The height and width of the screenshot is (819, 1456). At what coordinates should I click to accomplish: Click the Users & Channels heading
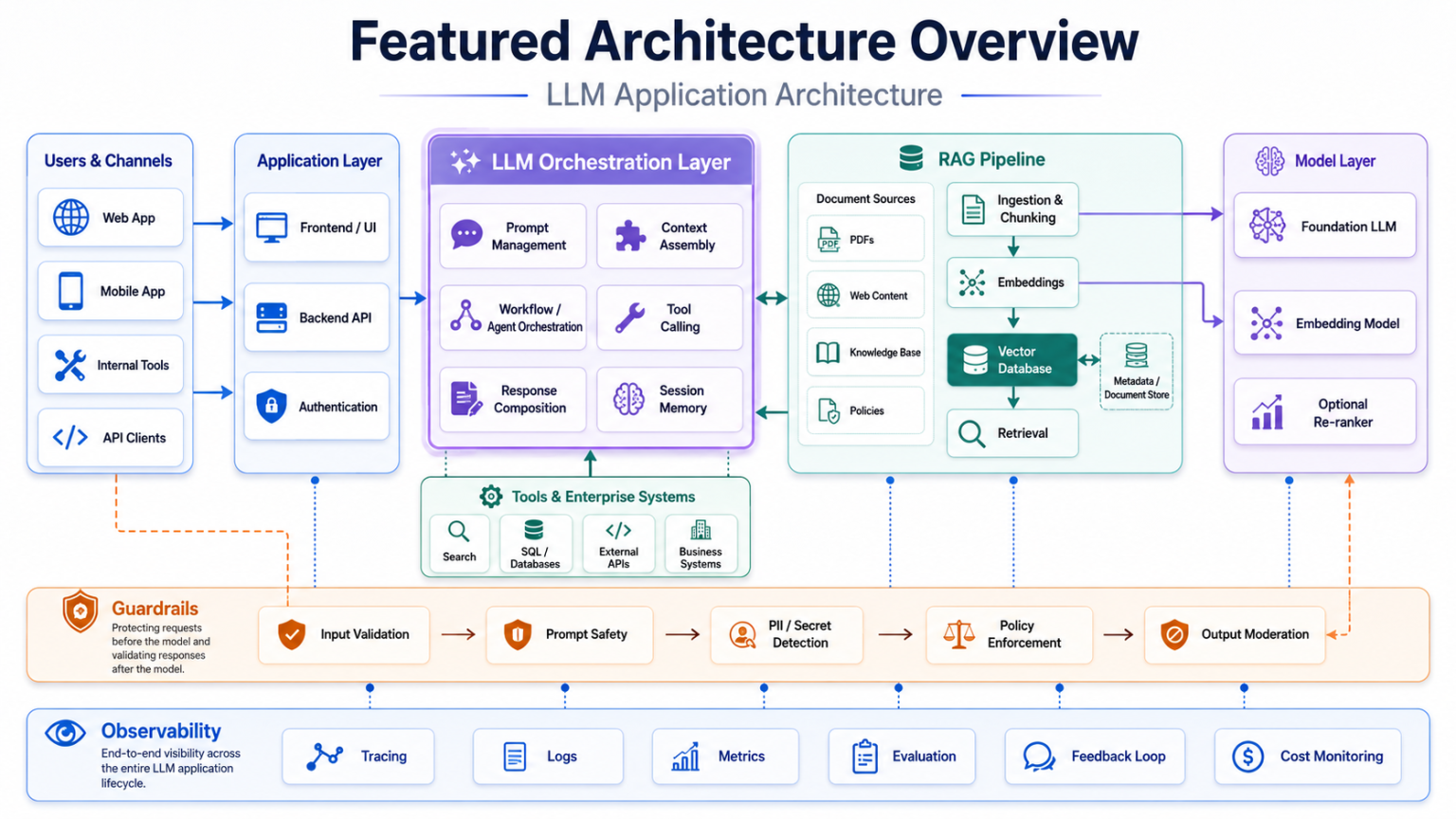point(108,161)
